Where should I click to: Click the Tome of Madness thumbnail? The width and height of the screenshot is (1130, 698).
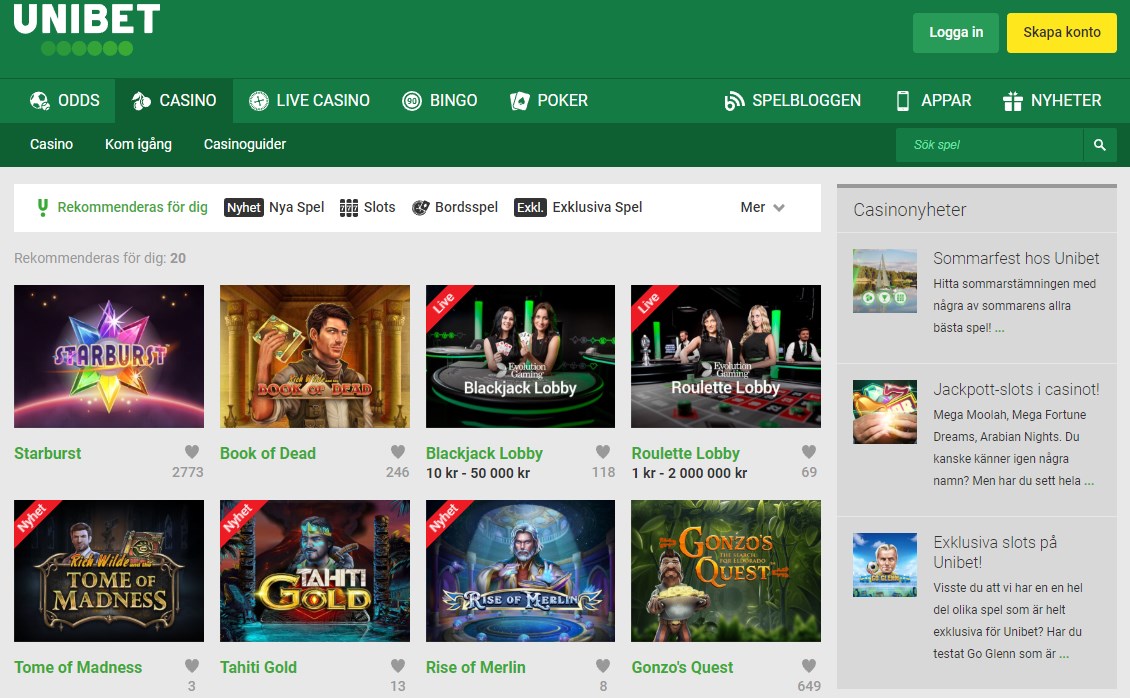point(109,571)
